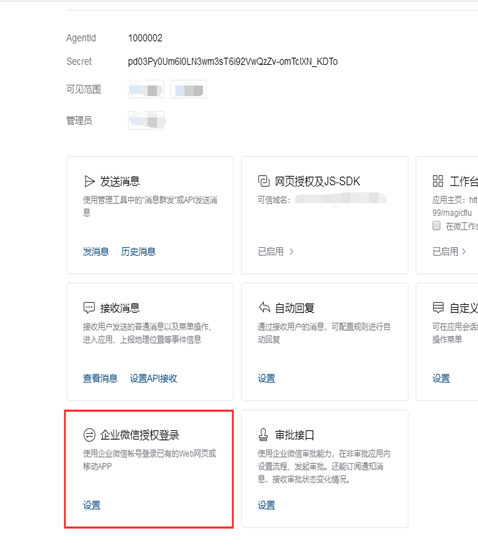
Task: Click the 应用主页 URL text
Action: click(455, 206)
